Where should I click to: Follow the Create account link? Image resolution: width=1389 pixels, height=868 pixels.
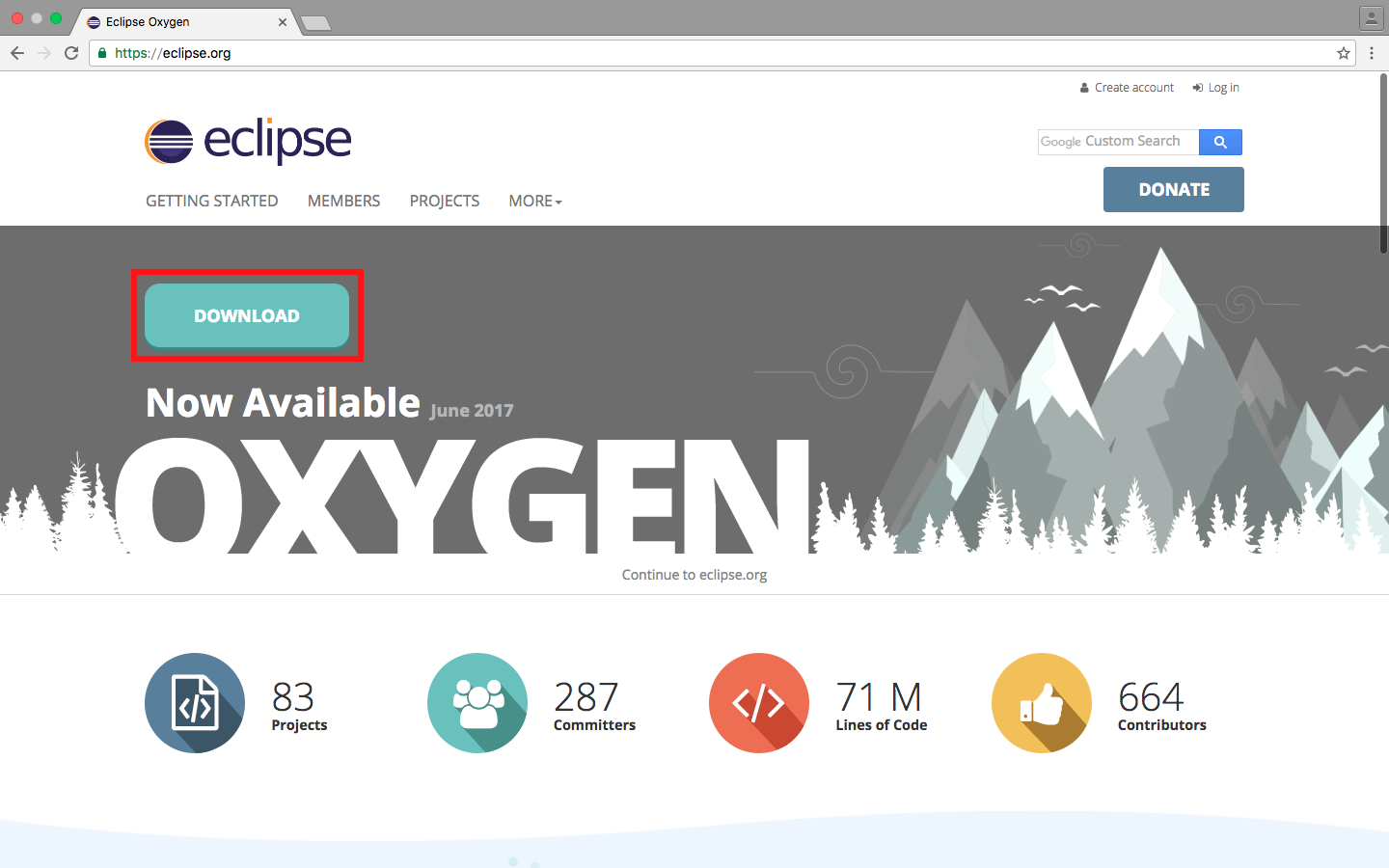[1133, 88]
